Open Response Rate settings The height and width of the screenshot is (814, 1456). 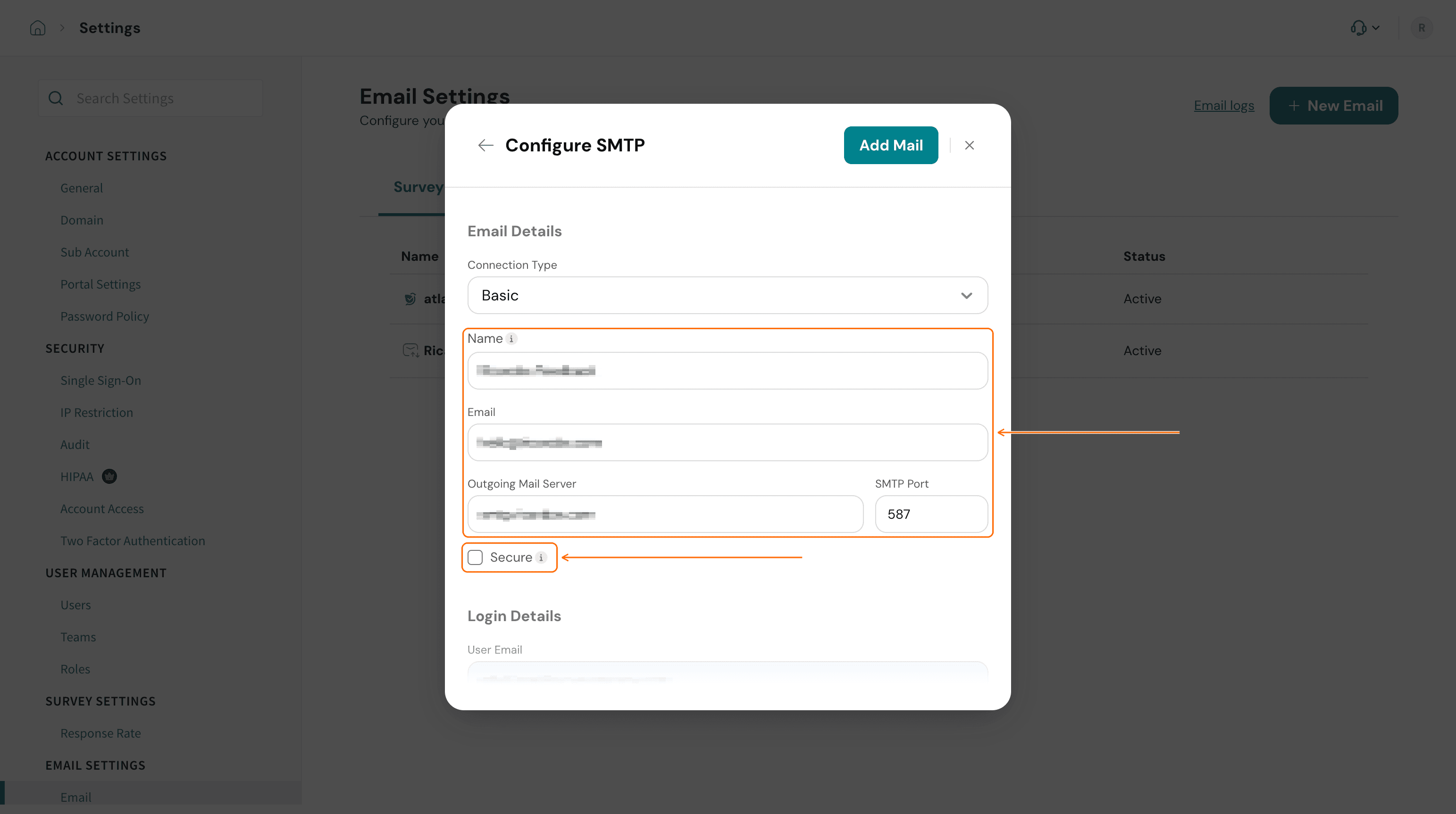[100, 733]
